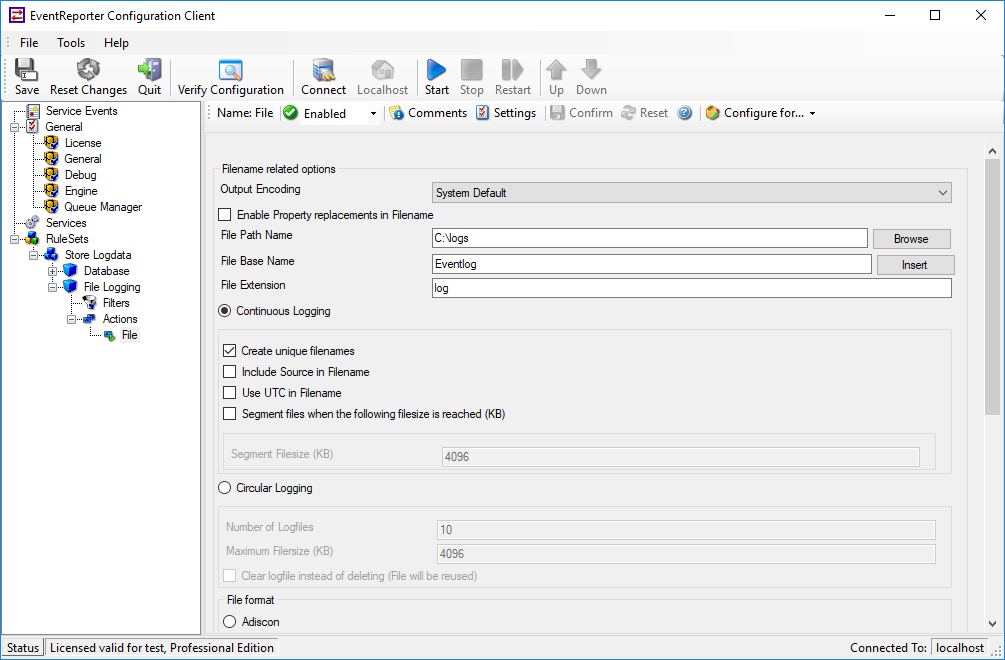Click the vertical scrollbar thumb
Viewport: 1005px width, 660px height.
(992, 287)
